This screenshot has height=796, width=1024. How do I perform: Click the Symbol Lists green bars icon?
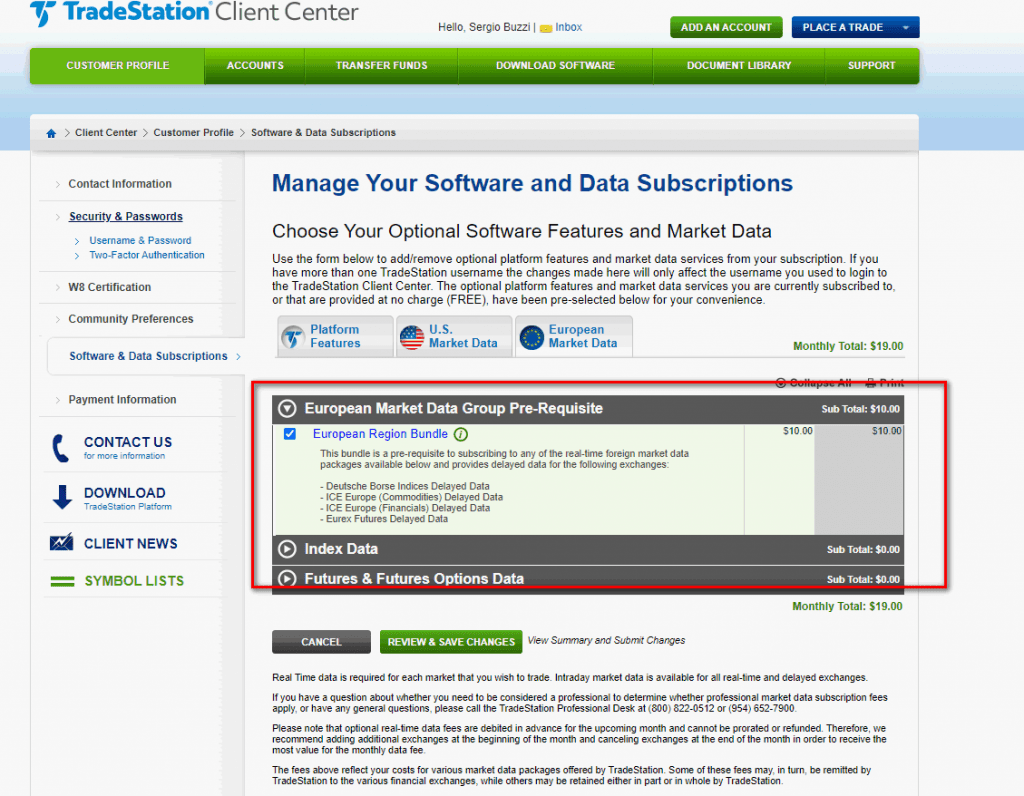63,581
